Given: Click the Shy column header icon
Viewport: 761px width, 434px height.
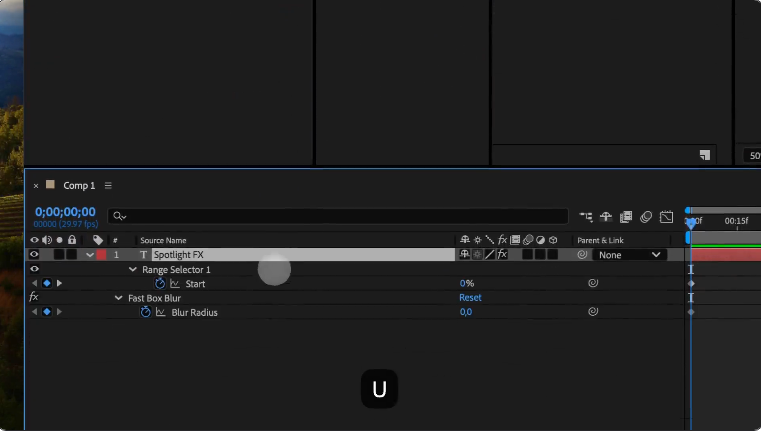Looking at the screenshot, I should [x=464, y=240].
